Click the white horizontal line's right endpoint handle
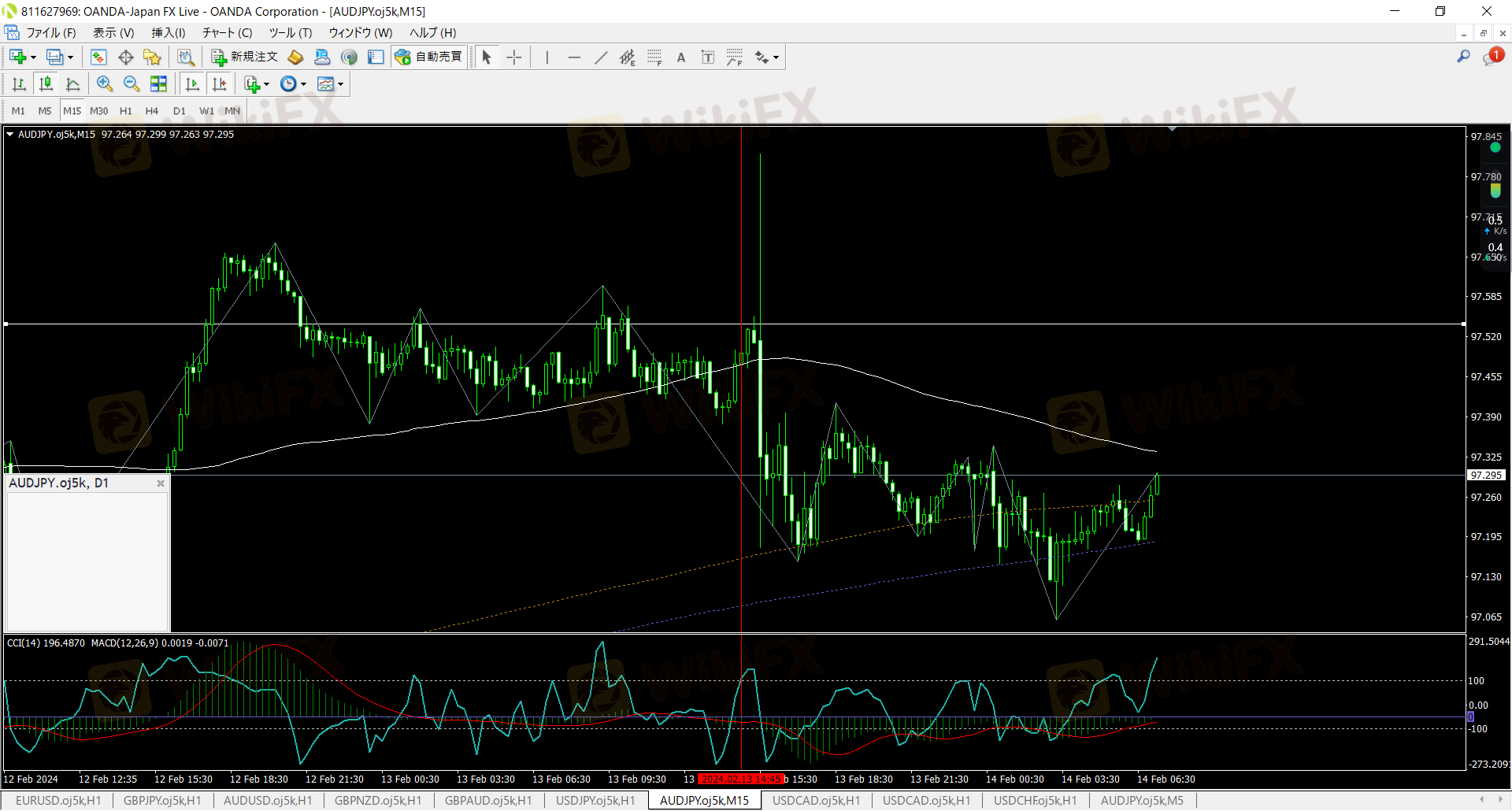 (1463, 324)
